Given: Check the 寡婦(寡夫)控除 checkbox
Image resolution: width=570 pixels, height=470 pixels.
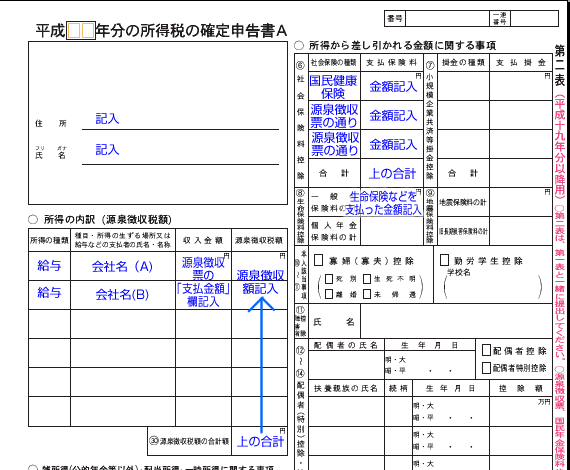Looking at the screenshot, I should point(318,260).
